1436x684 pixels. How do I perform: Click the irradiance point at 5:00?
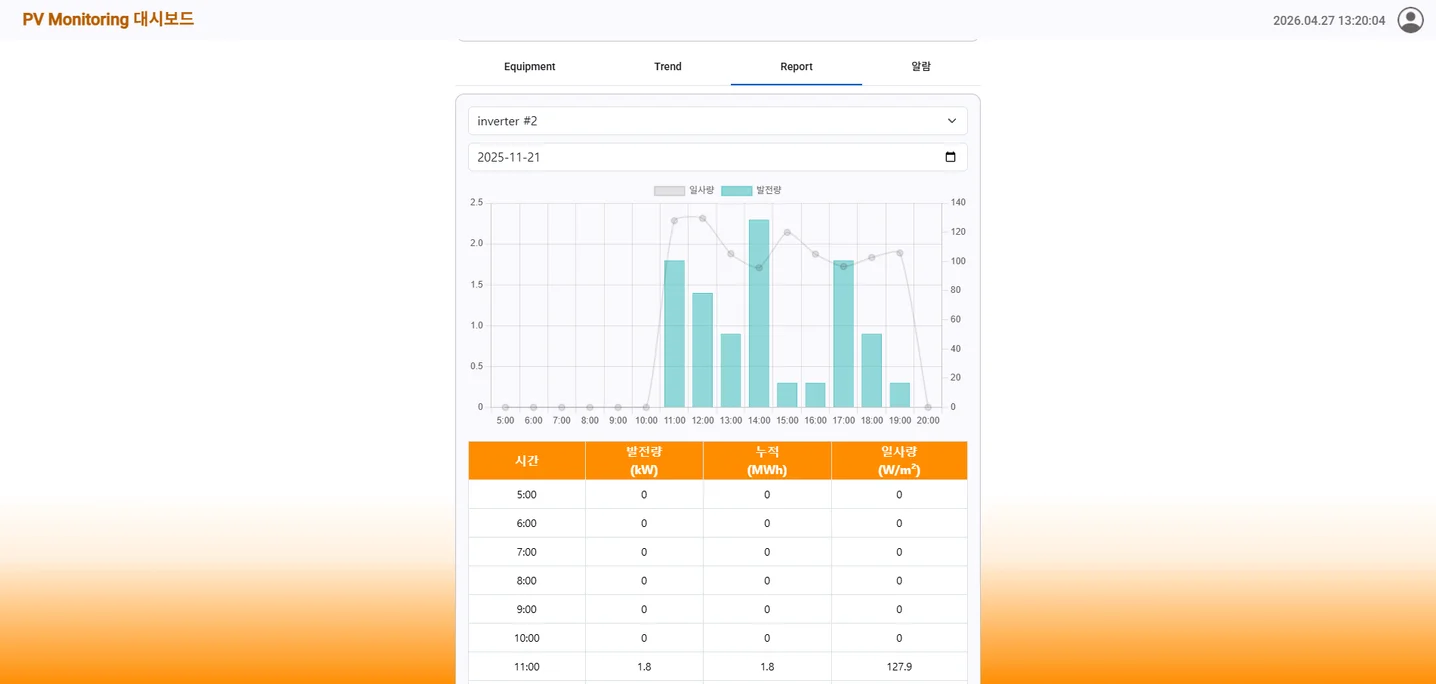505,407
